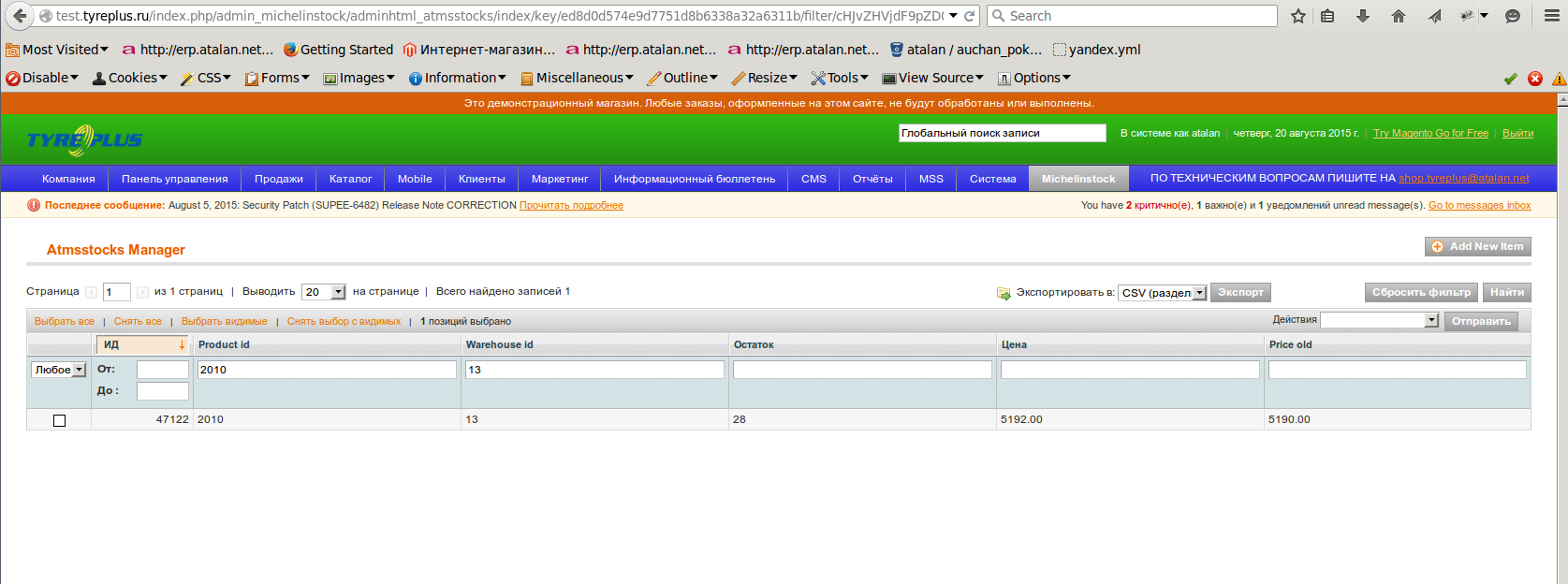Open Любое selection filter dropdown

click(x=59, y=370)
